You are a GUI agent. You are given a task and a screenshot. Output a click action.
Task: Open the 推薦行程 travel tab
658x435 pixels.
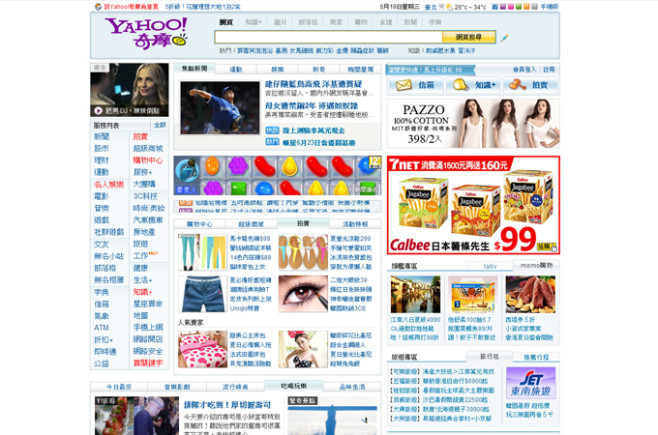click(536, 357)
